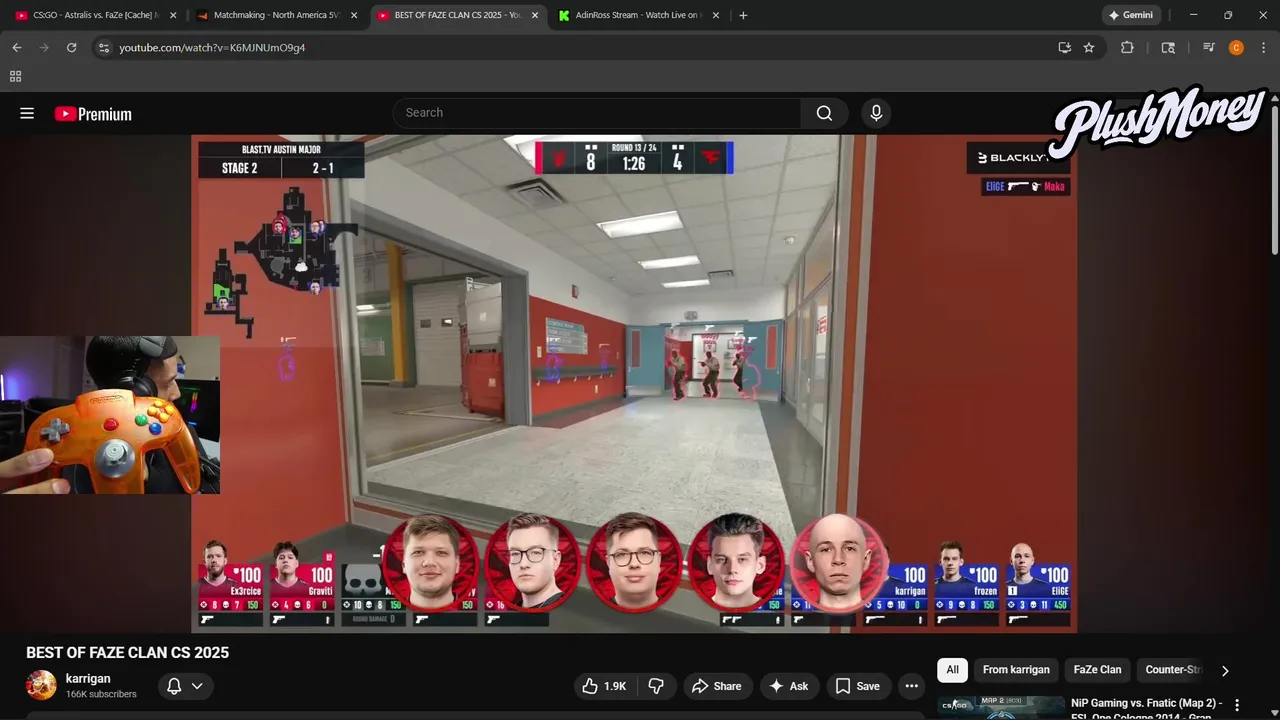Click into the YouTube search field
1280x720 pixels.
pyautogui.click(x=597, y=113)
